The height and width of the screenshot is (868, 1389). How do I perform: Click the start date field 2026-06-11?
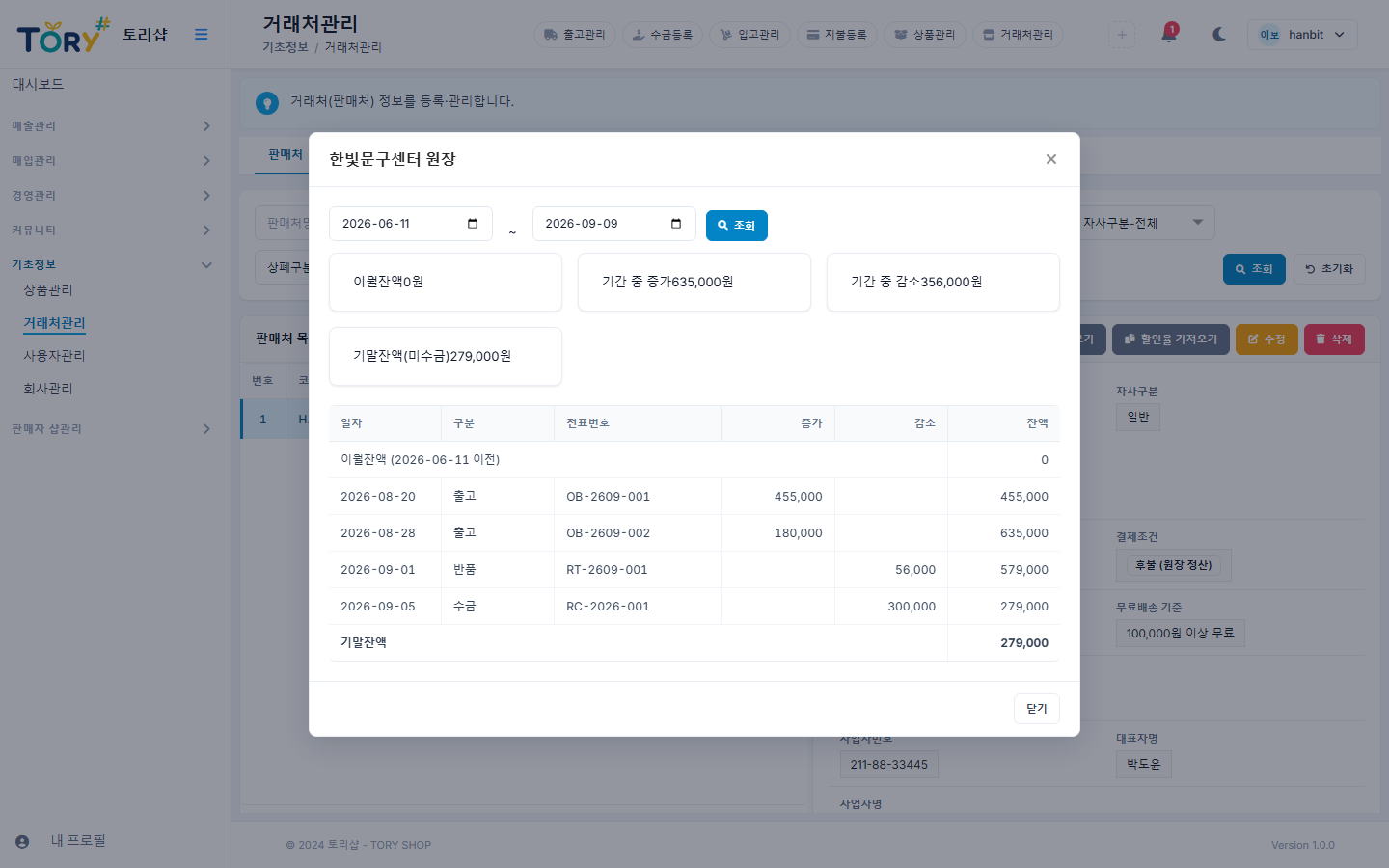coord(411,224)
